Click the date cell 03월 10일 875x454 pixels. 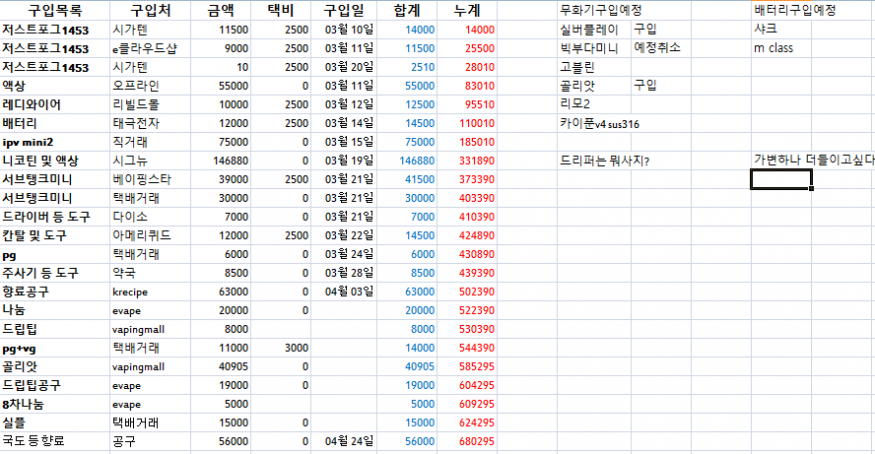[x=344, y=30]
